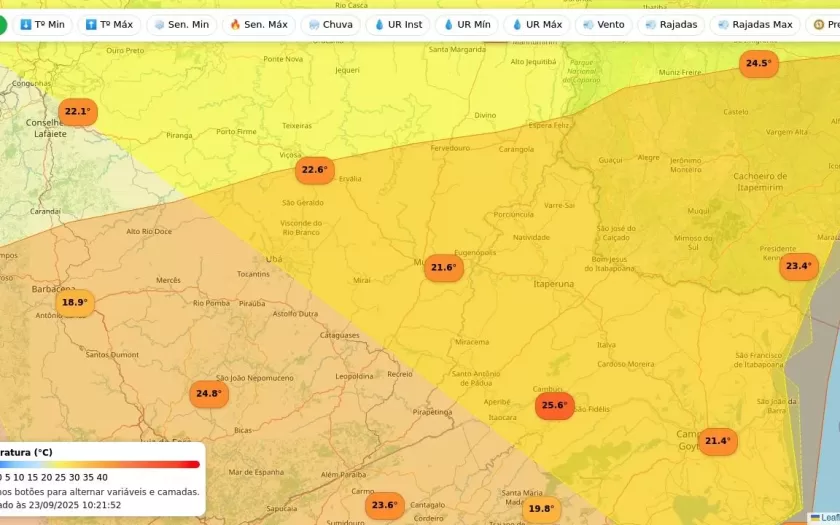The width and height of the screenshot is (840, 525).
Task: Choose the UR Máx humidity layer
Action: (537, 24)
